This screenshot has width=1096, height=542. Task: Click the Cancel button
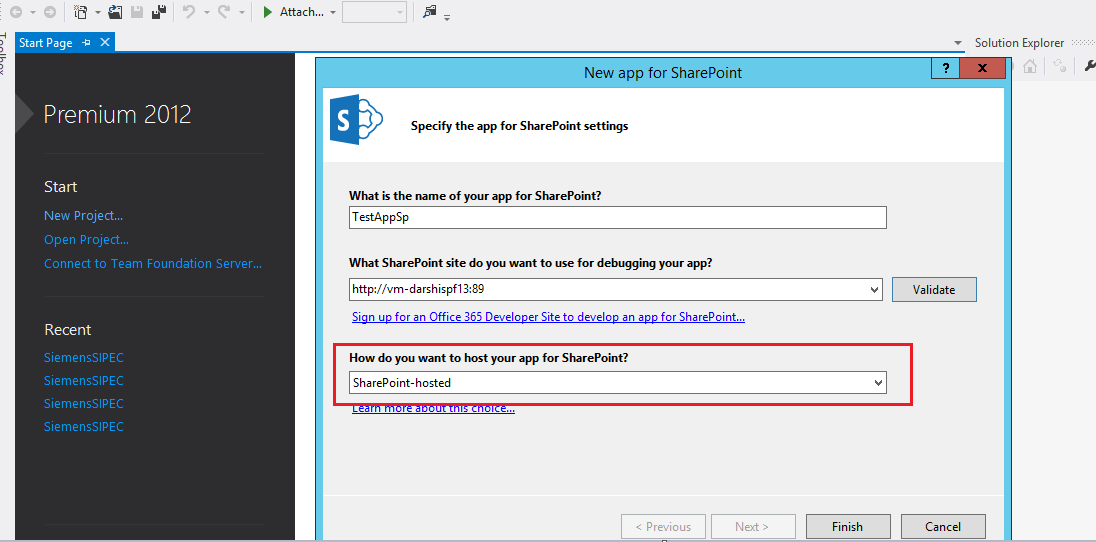943,527
